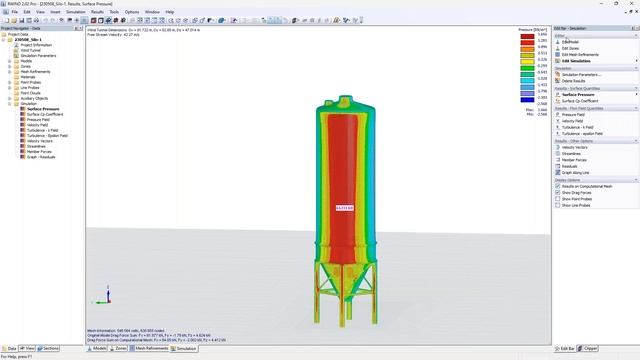The width and height of the screenshot is (640, 360).
Task: Click Delete Results in Edit Bar
Action: [x=573, y=81]
